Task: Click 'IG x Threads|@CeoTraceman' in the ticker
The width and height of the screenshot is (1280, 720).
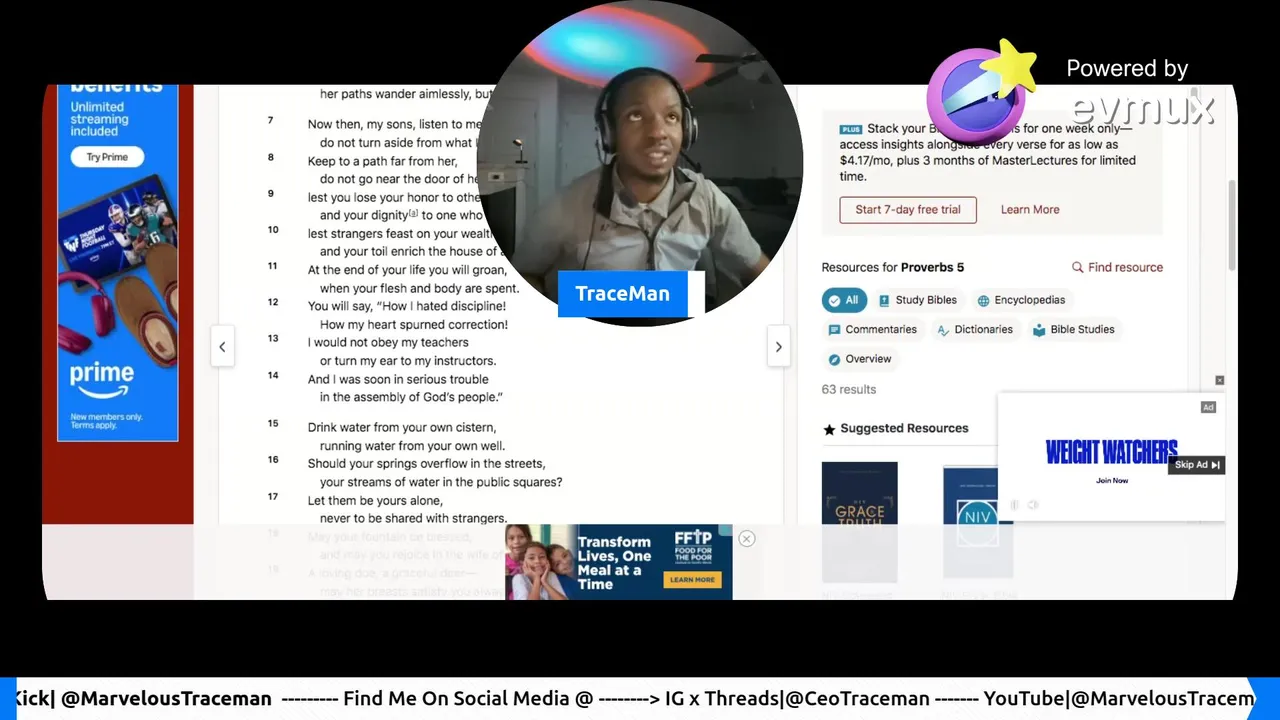Action: (797, 699)
